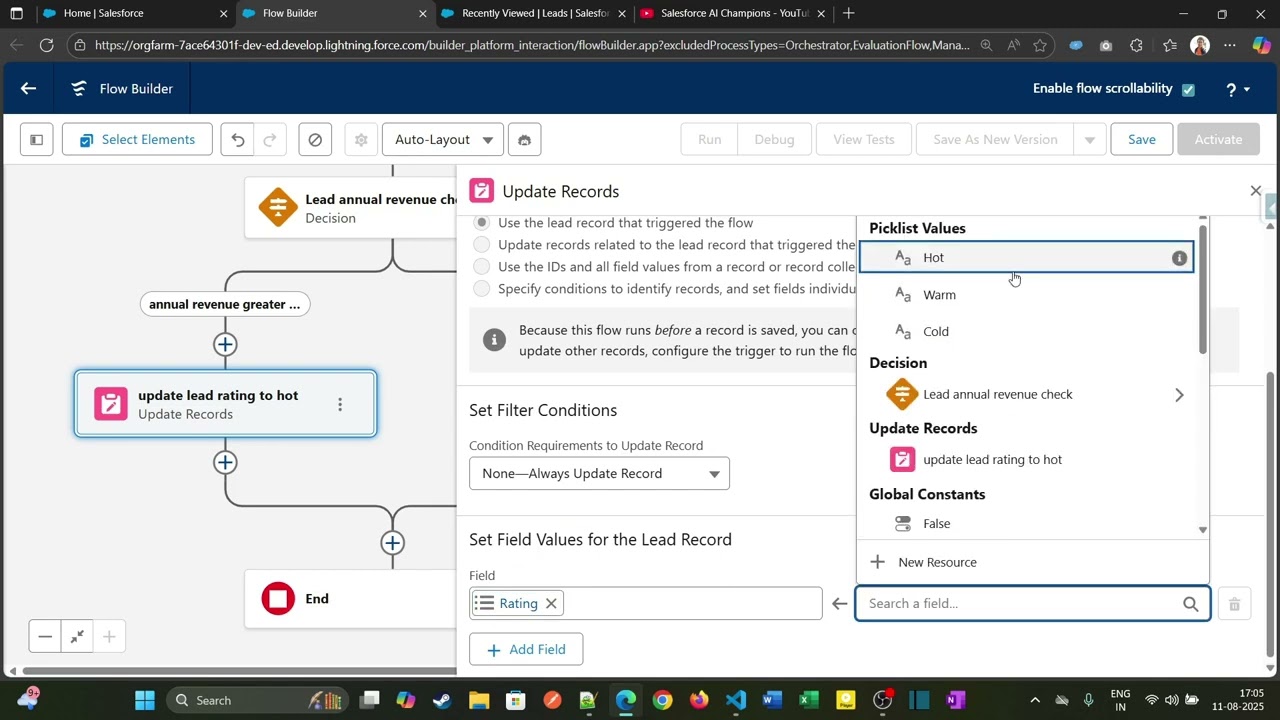Viewport: 1280px width, 720px height.
Task: Click fit-to-view expand icon on canvas
Action: 77,637
